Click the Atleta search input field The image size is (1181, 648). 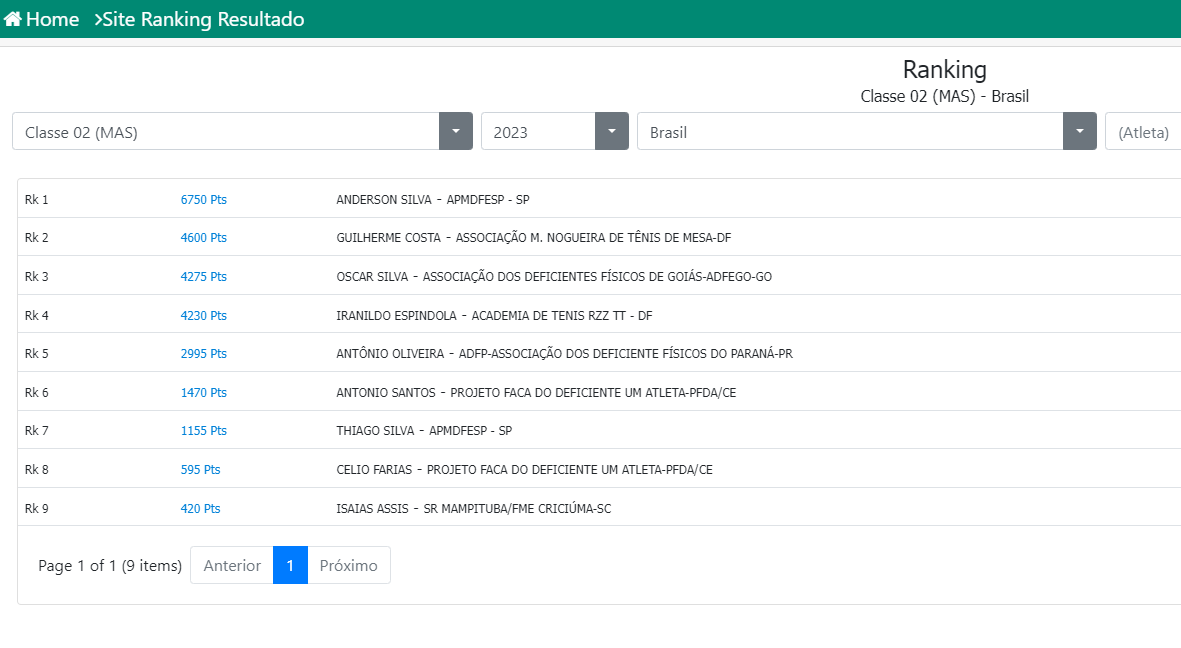point(1145,132)
